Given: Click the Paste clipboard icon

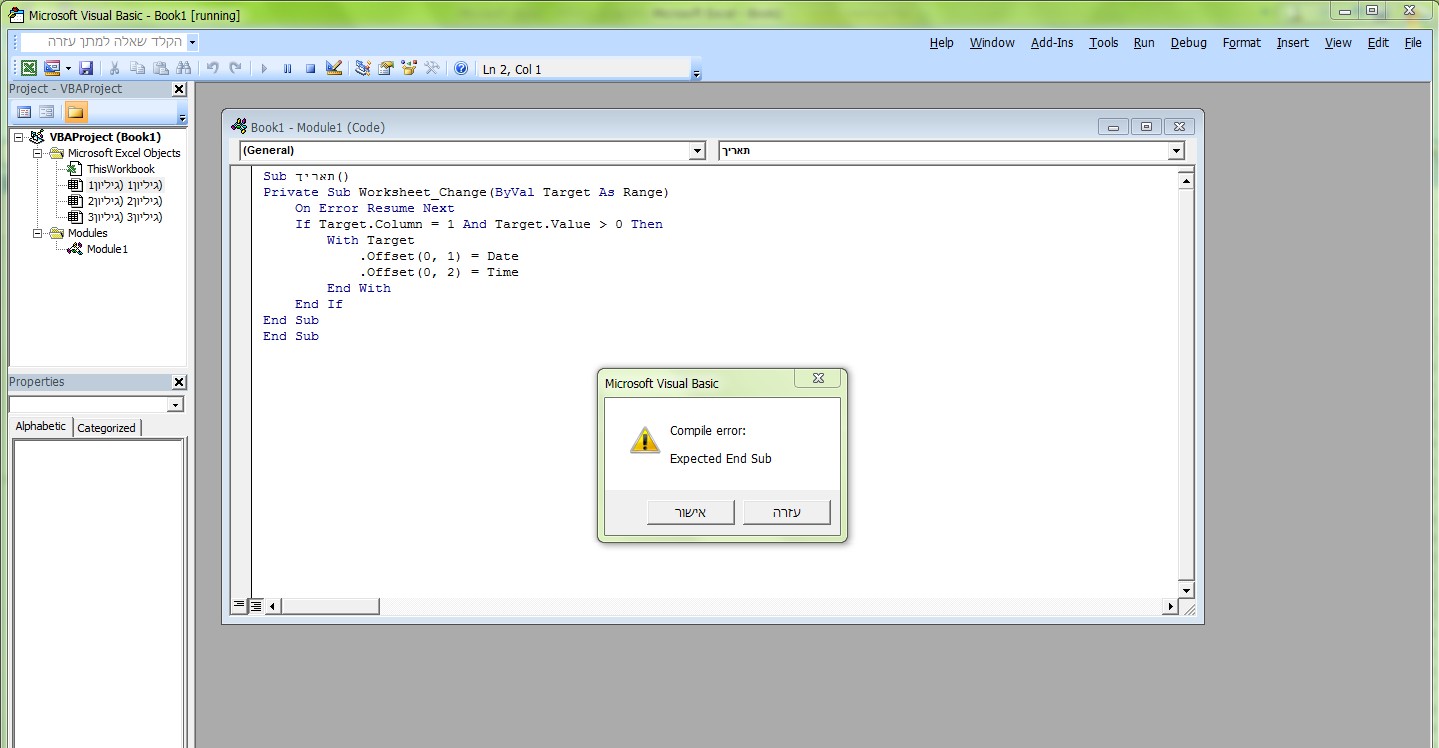Looking at the screenshot, I should coord(160,68).
